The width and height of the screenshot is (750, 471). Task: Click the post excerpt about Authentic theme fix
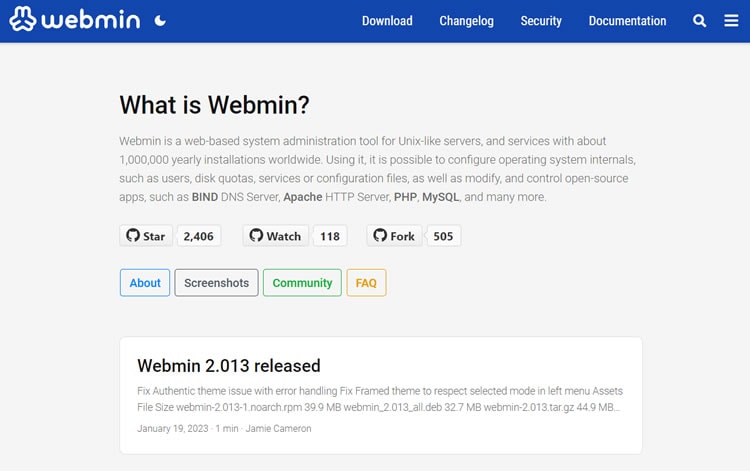(x=380, y=399)
